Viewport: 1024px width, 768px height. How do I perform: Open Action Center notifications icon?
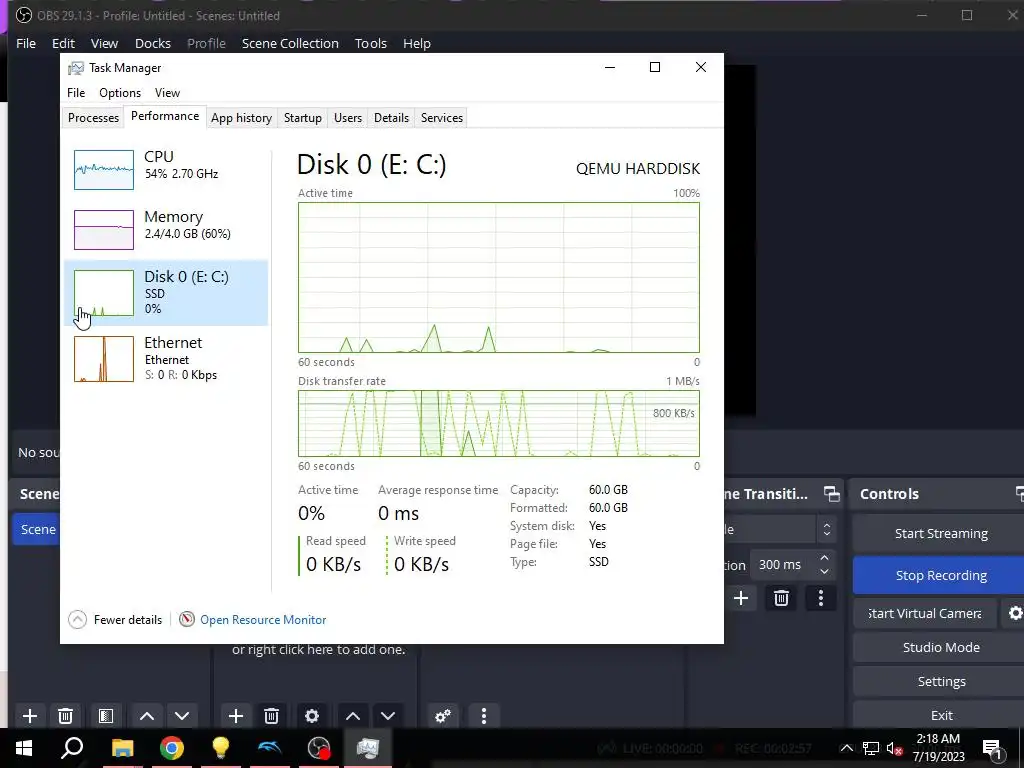point(993,748)
